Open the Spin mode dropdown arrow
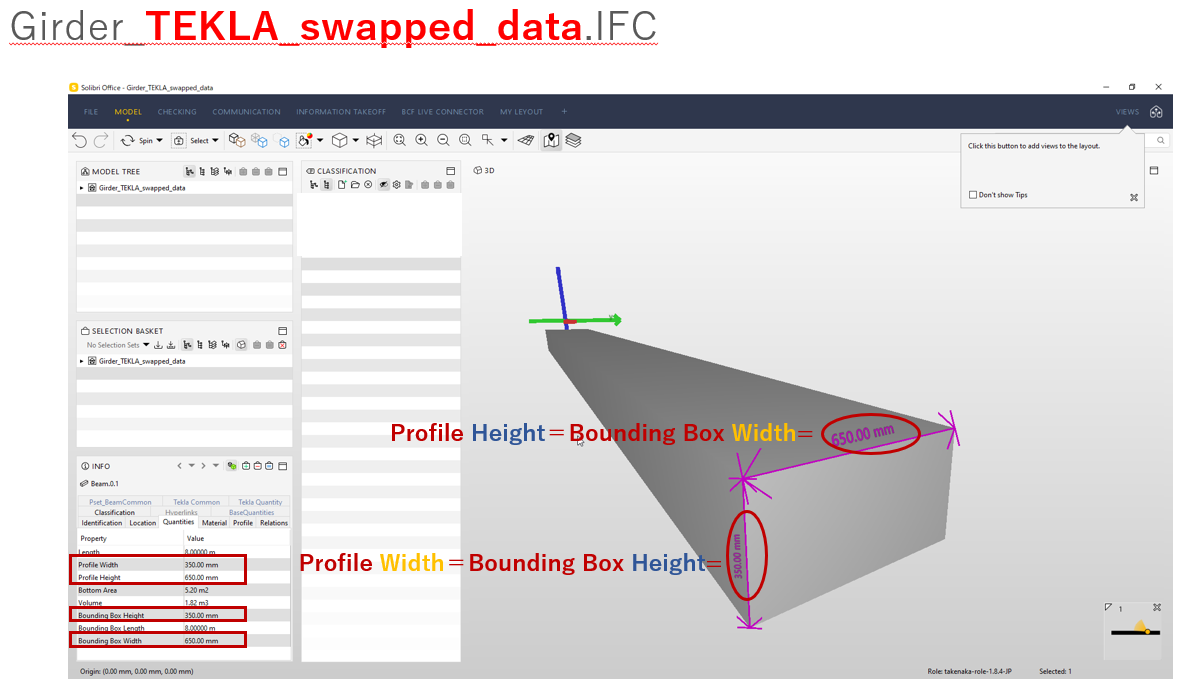The height and width of the screenshot is (690, 1200). pos(160,141)
